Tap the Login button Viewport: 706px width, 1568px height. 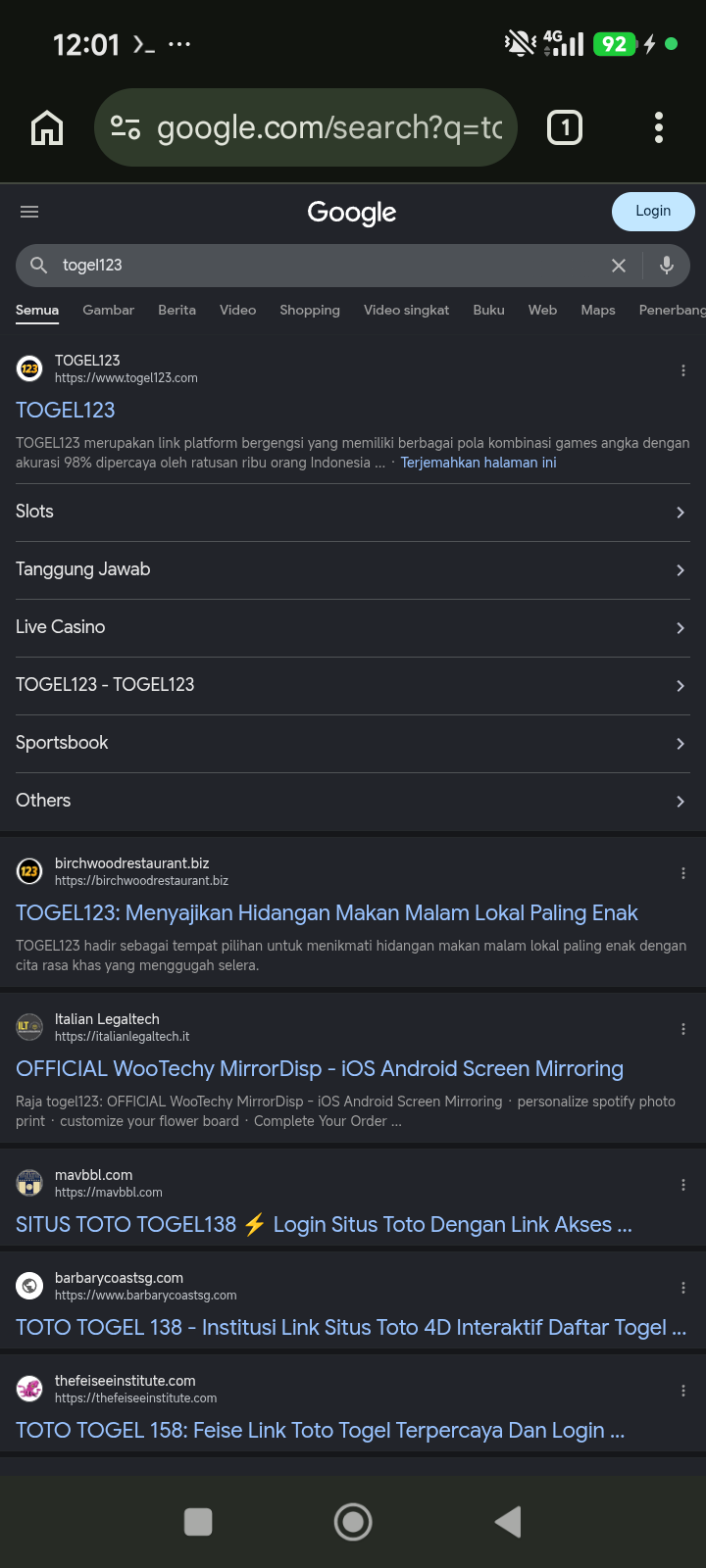click(x=653, y=212)
